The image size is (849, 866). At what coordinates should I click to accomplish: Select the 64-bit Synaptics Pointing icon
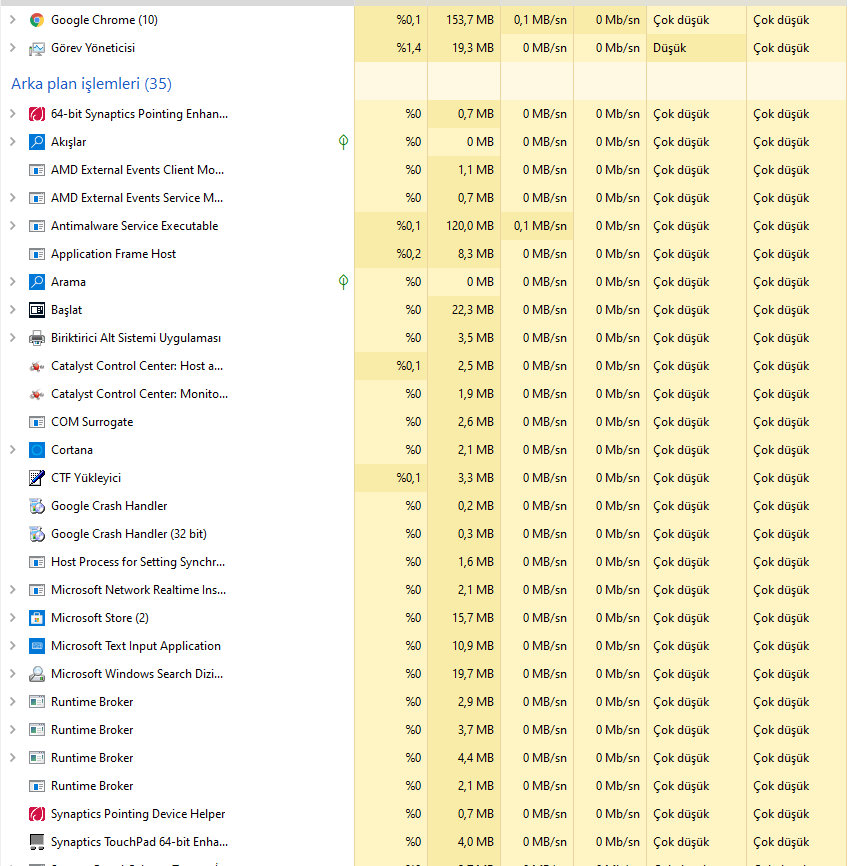click(x=36, y=114)
